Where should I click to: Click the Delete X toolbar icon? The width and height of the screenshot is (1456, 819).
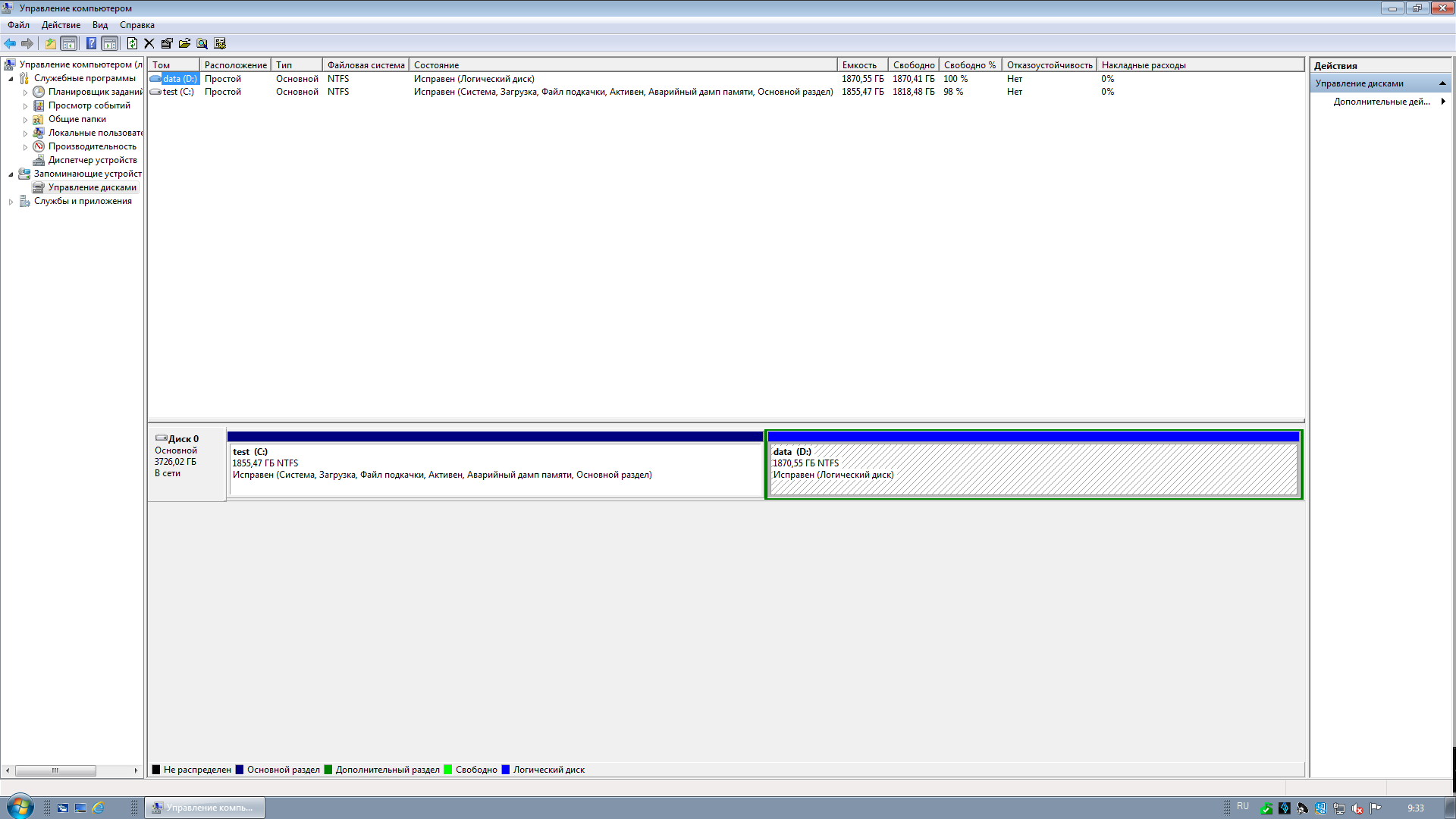tap(149, 44)
